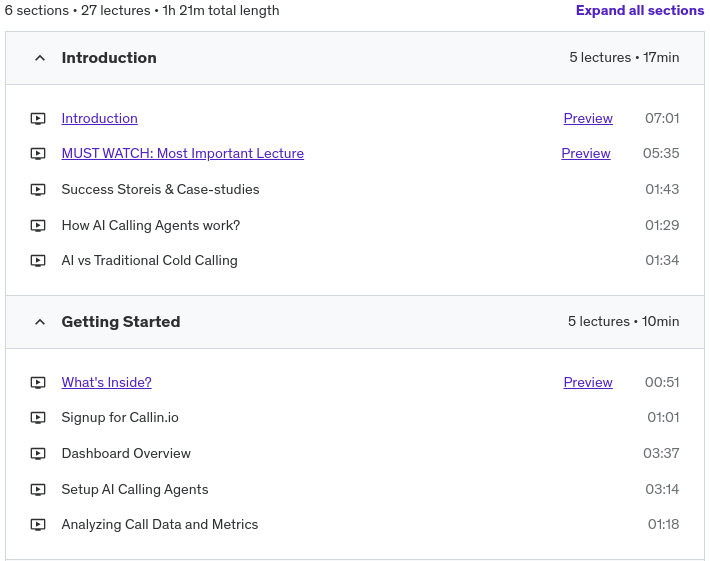The height and width of the screenshot is (561, 710).
Task: Click video icon for AI vs Traditional Cold Calling
Action: (38, 261)
